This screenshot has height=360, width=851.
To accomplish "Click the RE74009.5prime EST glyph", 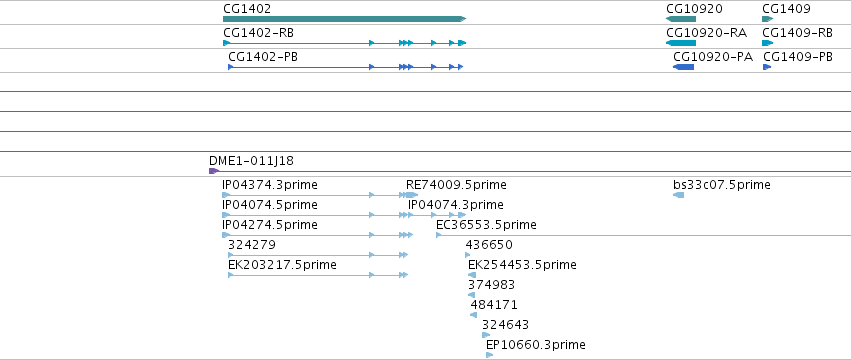I will (411, 195).
